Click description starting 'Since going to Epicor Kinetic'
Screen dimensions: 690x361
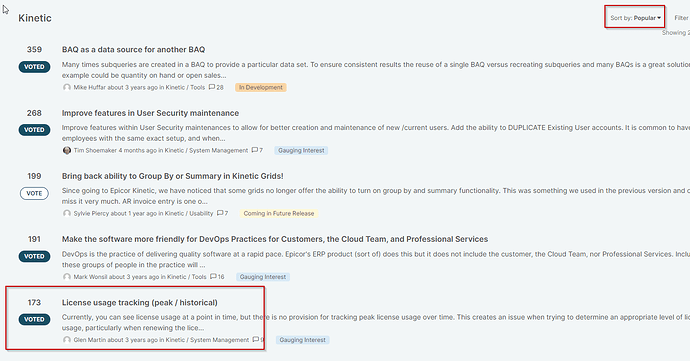376,196
